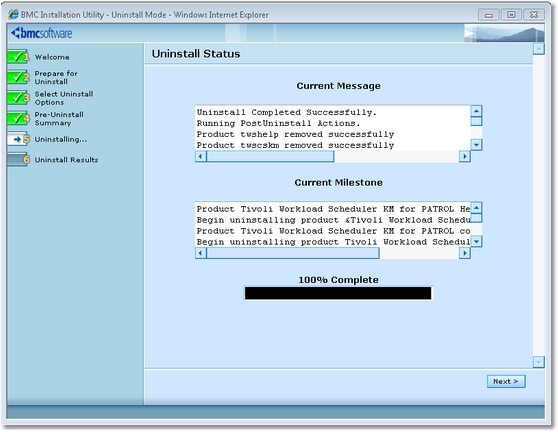Click down arrow of Current Milestone scrollbar
The image size is (558, 432).
(476, 241)
